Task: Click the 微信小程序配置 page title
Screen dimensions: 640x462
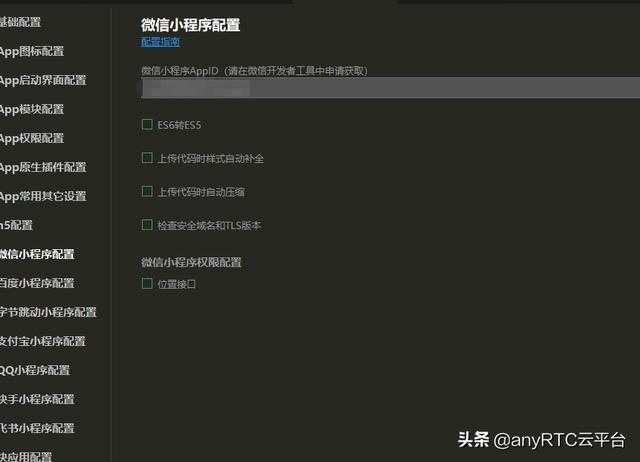Action: (191, 25)
